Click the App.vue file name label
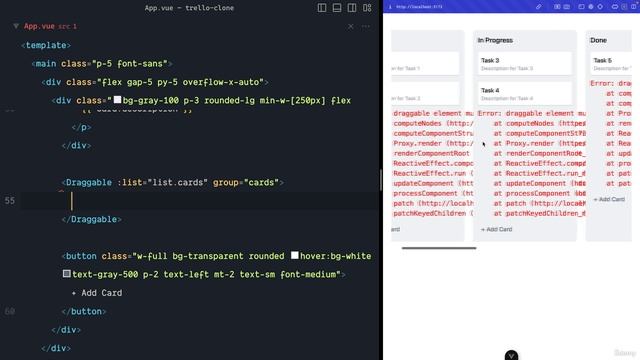Image resolution: width=640 pixels, height=360 pixels. click(39, 26)
